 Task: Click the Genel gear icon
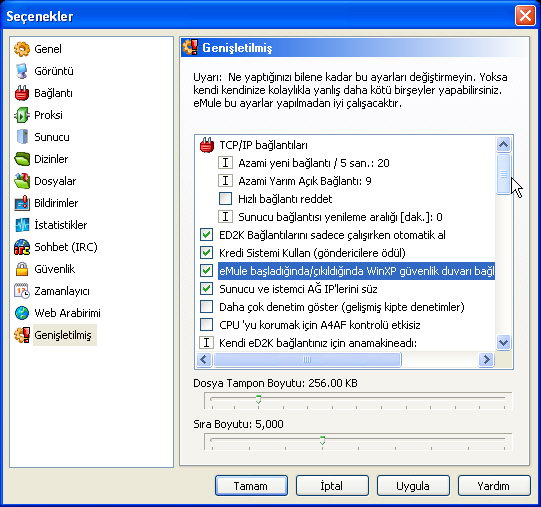point(22,49)
